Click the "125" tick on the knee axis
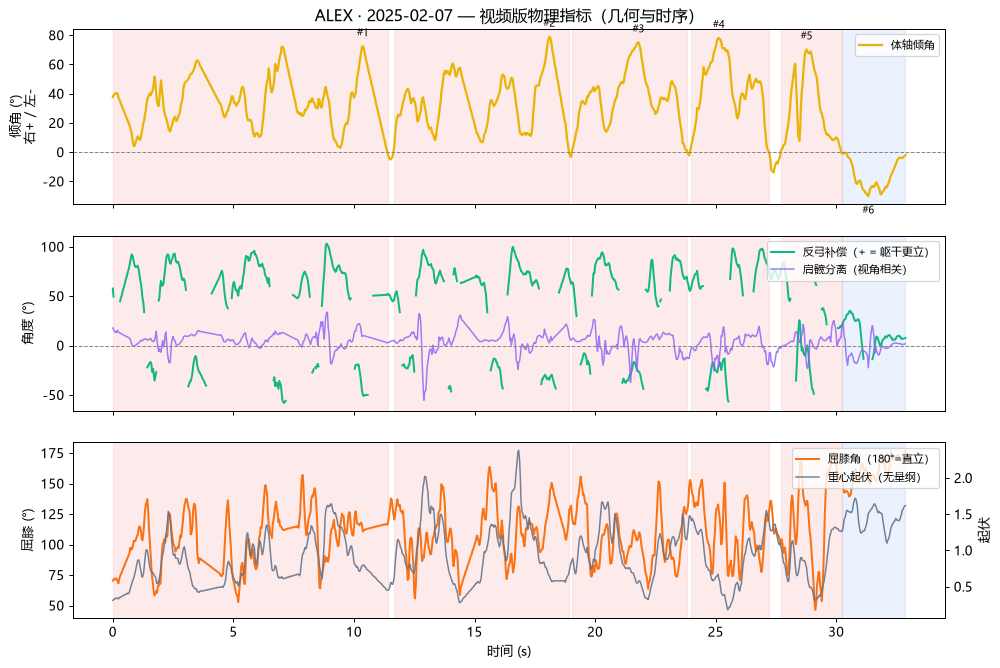This screenshot has width=1000, height=668. tap(52, 514)
